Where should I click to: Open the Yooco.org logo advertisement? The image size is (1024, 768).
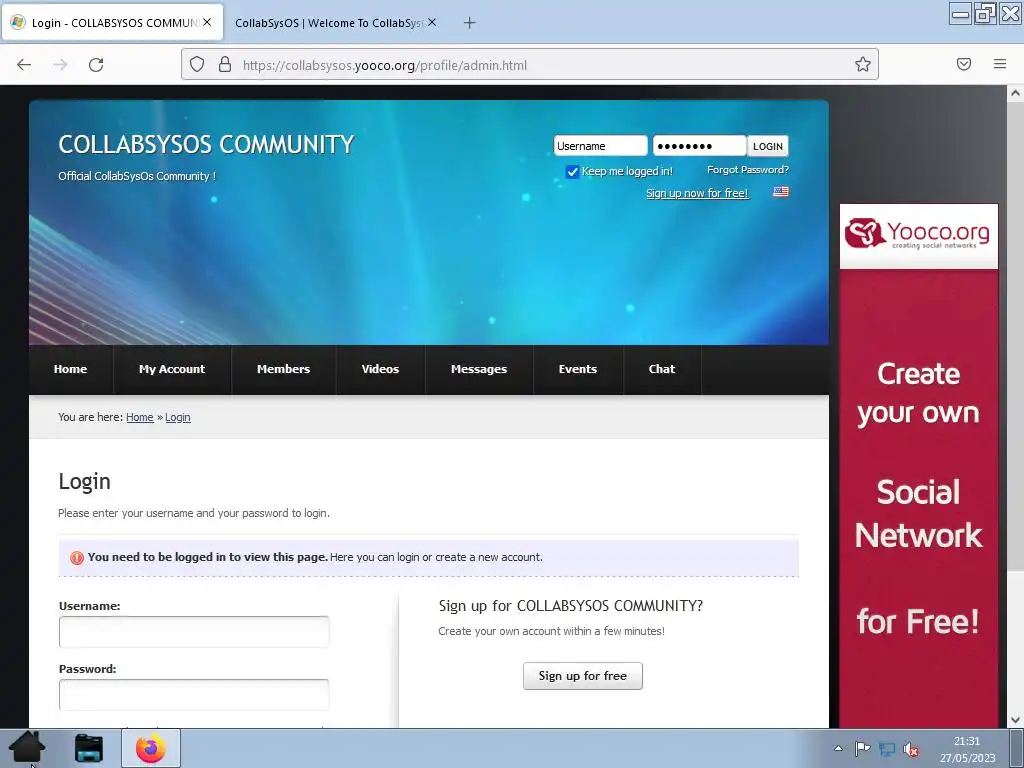coord(919,236)
